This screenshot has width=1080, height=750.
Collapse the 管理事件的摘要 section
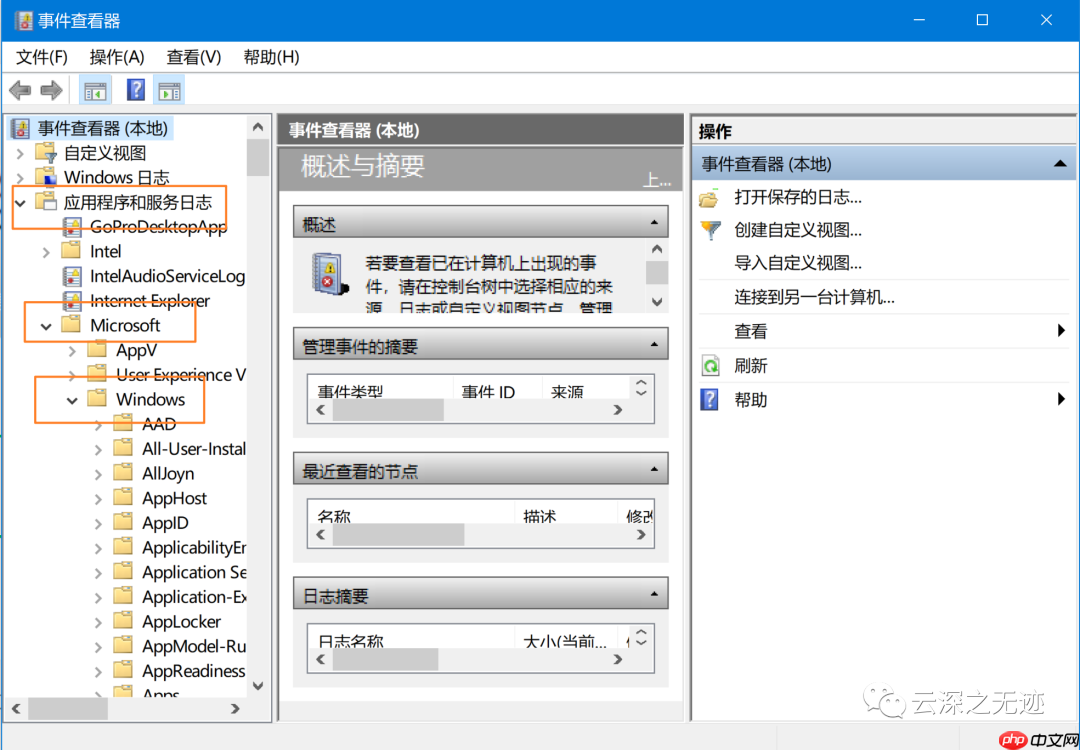coord(654,344)
